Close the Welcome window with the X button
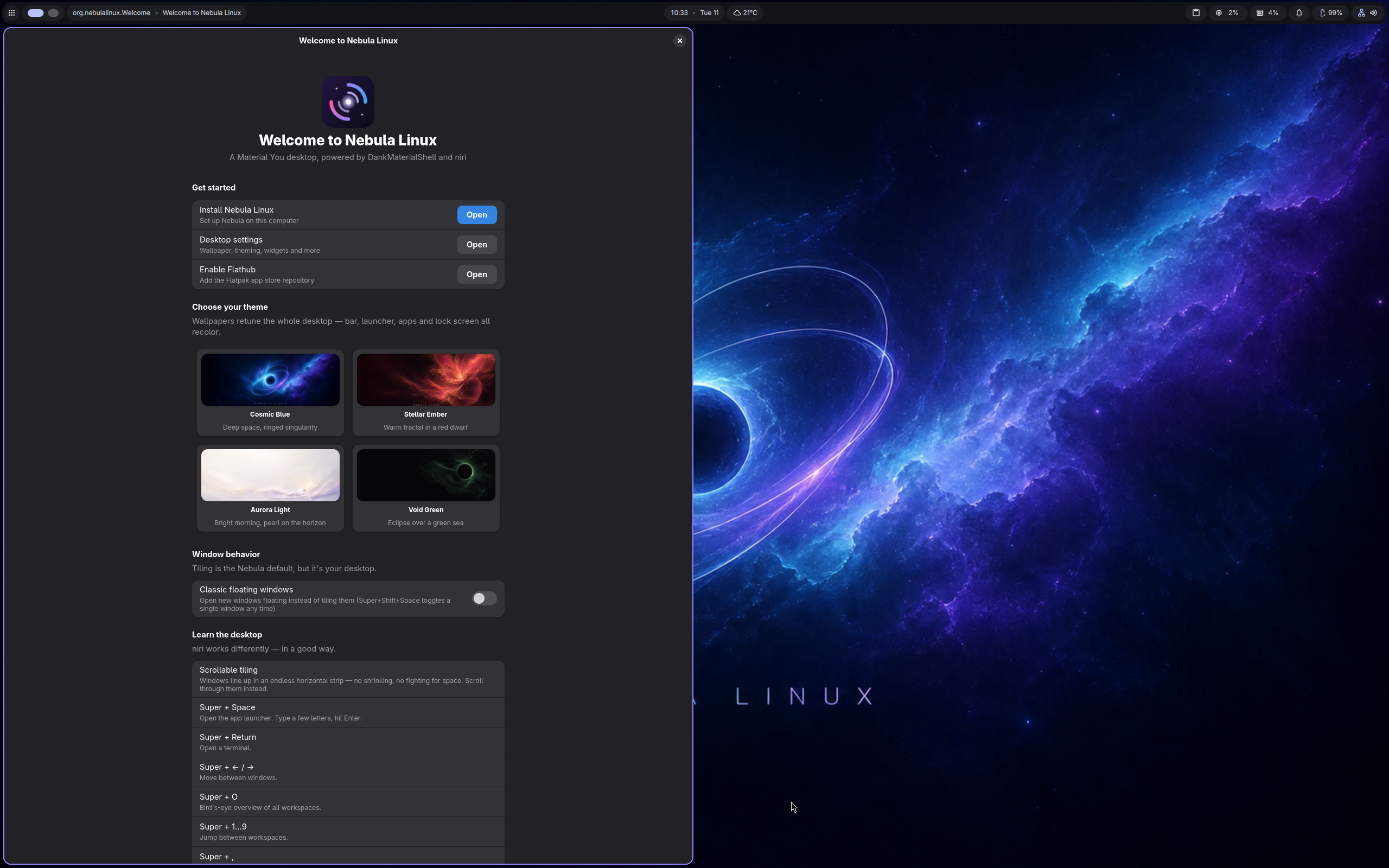 (x=679, y=41)
